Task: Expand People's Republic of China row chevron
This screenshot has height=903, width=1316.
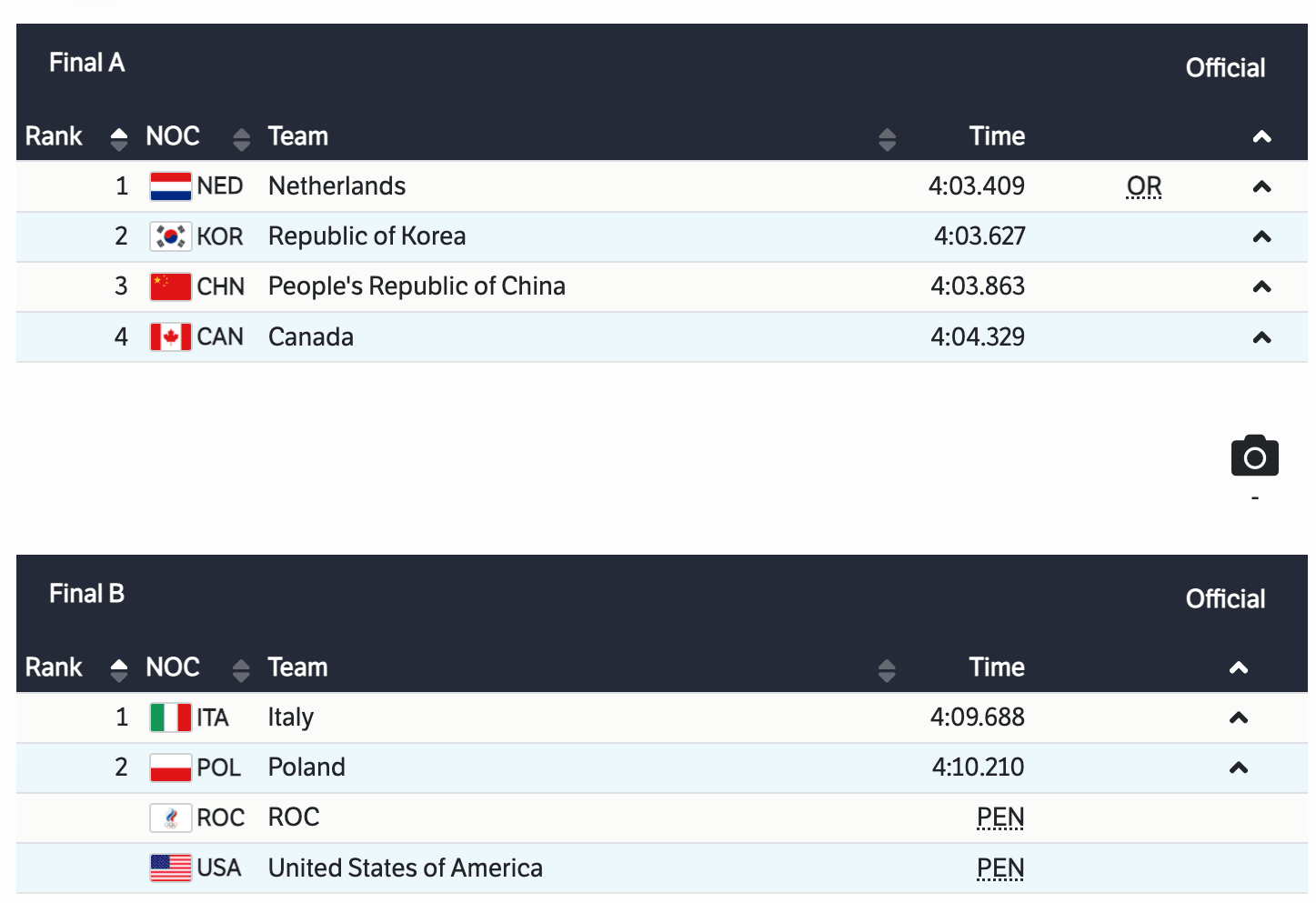Action: coord(1261,287)
